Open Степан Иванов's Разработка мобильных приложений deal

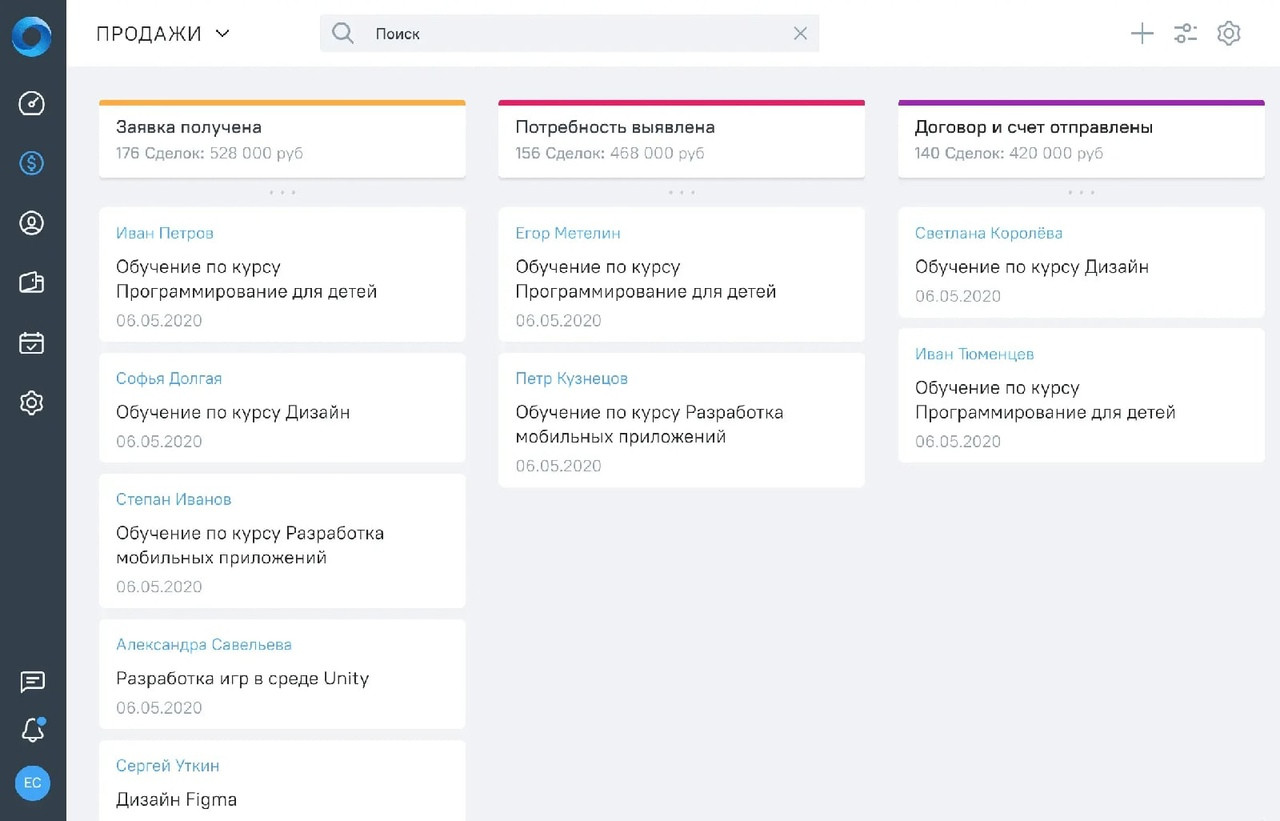pos(250,545)
